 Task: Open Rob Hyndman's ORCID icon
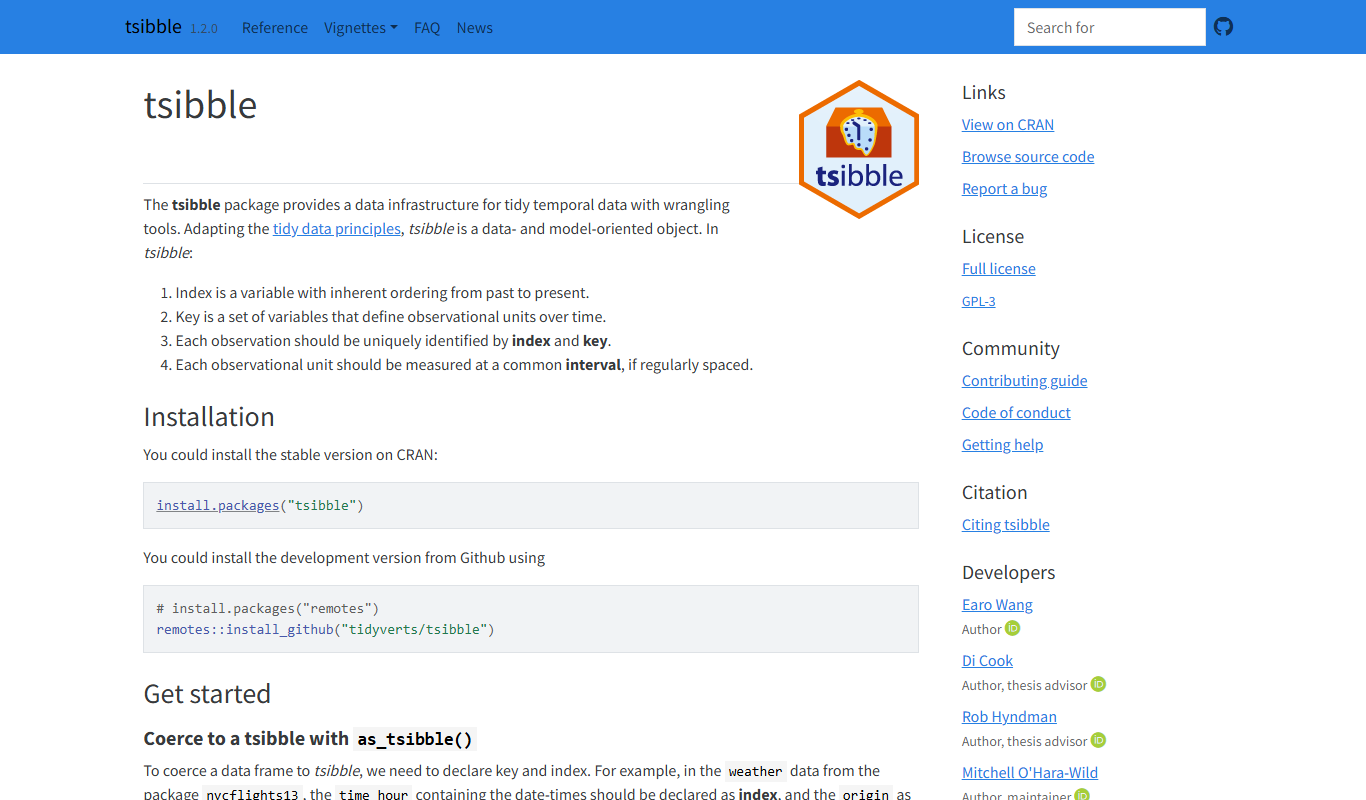point(1099,740)
